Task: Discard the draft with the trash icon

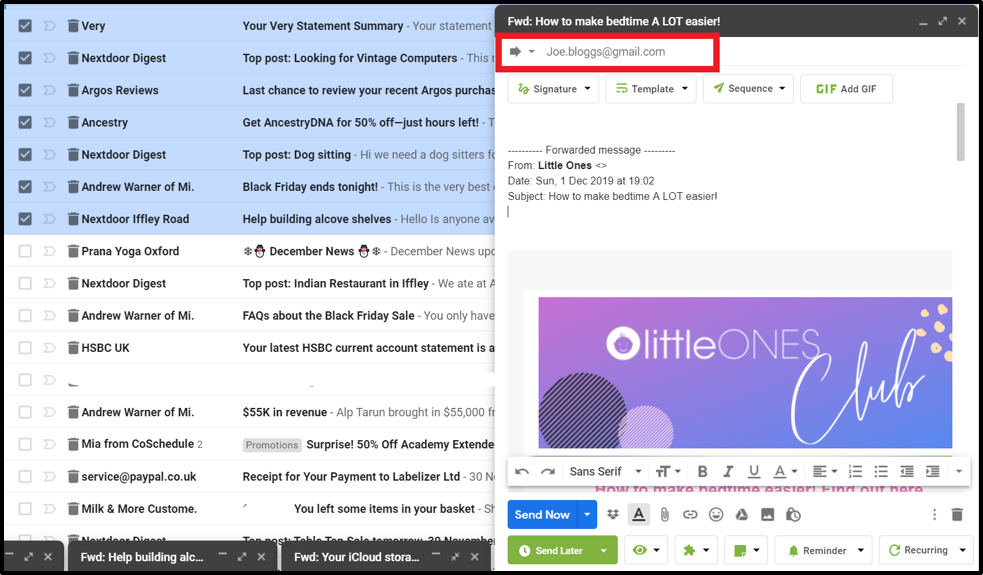Action: pyautogui.click(x=957, y=515)
